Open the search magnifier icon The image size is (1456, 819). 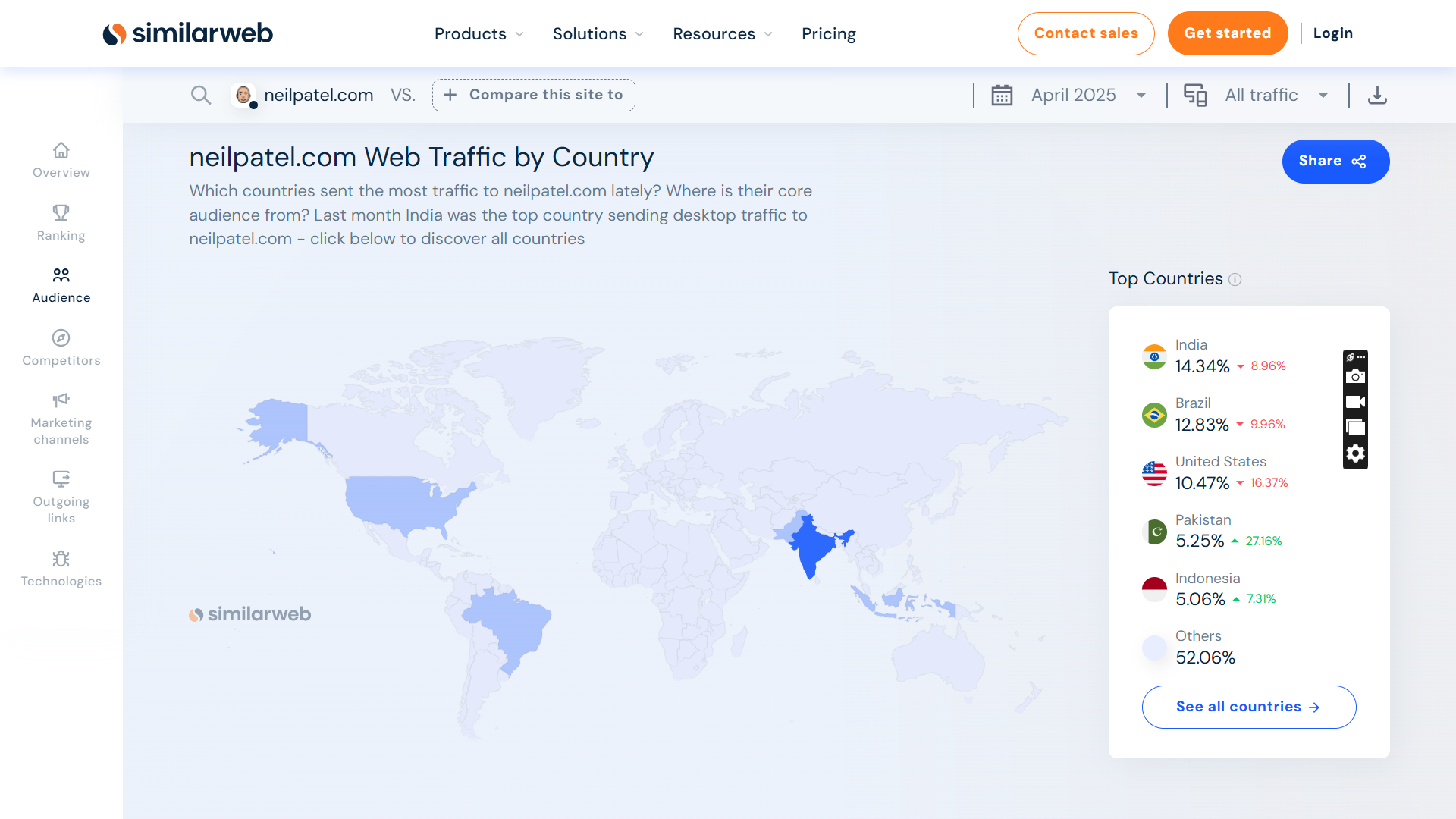pyautogui.click(x=201, y=95)
